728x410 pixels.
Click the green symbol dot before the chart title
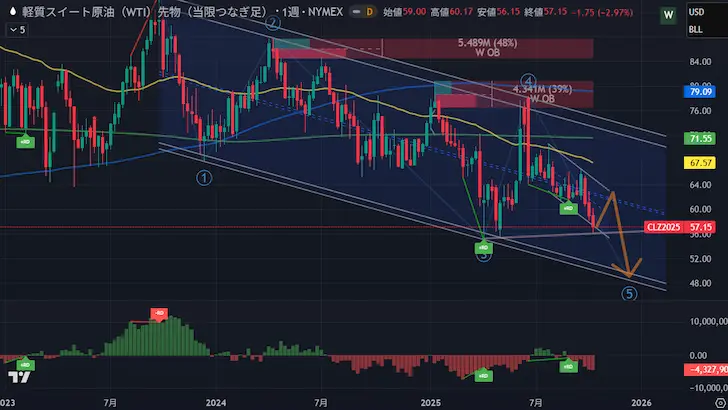click(10, 11)
